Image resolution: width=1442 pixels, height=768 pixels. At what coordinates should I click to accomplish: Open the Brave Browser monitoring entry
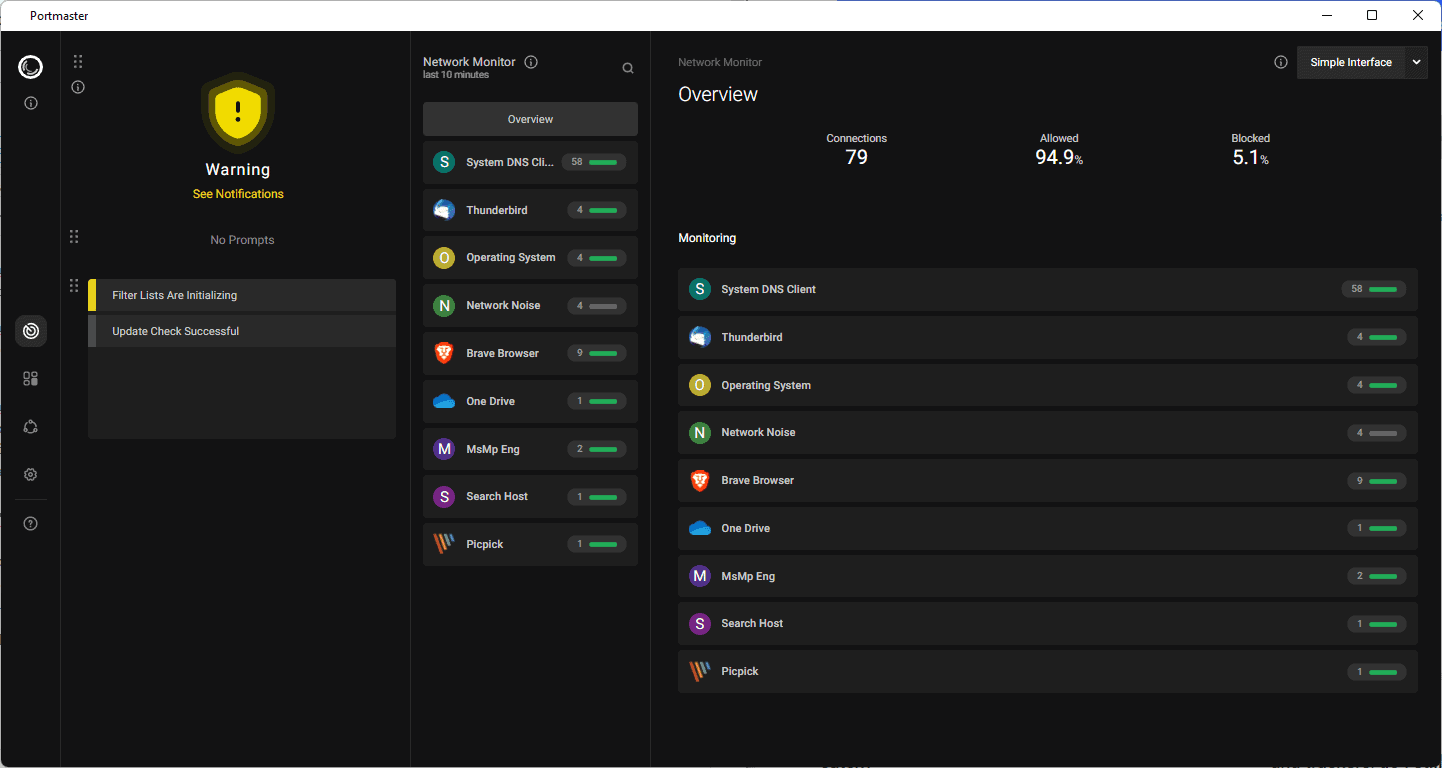tap(1047, 480)
